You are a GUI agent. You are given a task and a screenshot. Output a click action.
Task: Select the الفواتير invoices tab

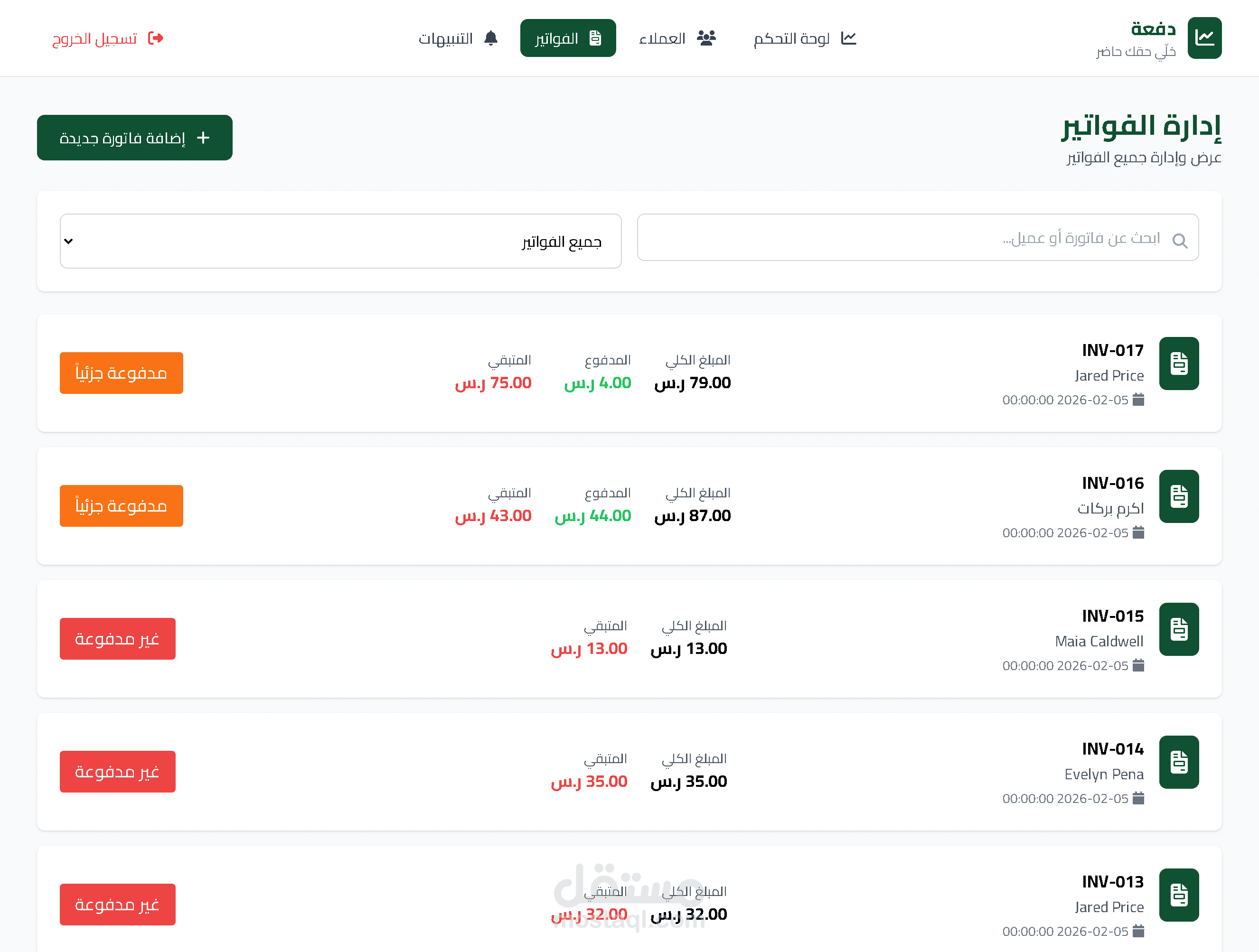tap(567, 38)
